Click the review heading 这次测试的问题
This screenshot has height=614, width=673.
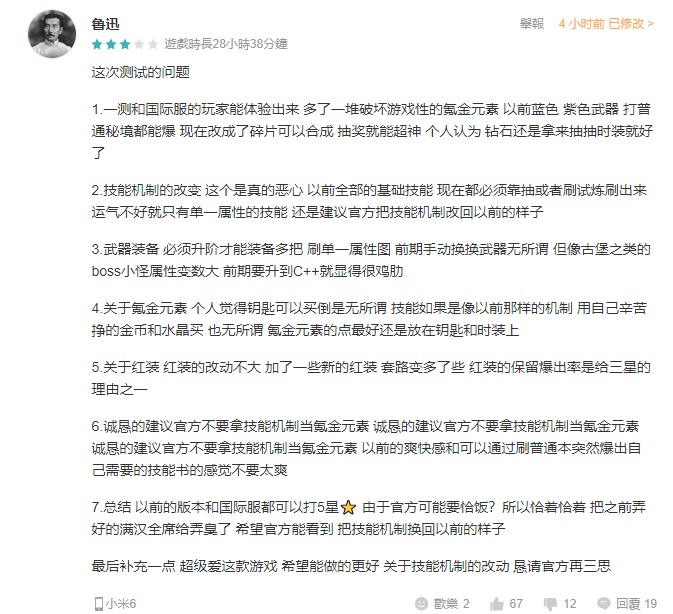coord(140,72)
